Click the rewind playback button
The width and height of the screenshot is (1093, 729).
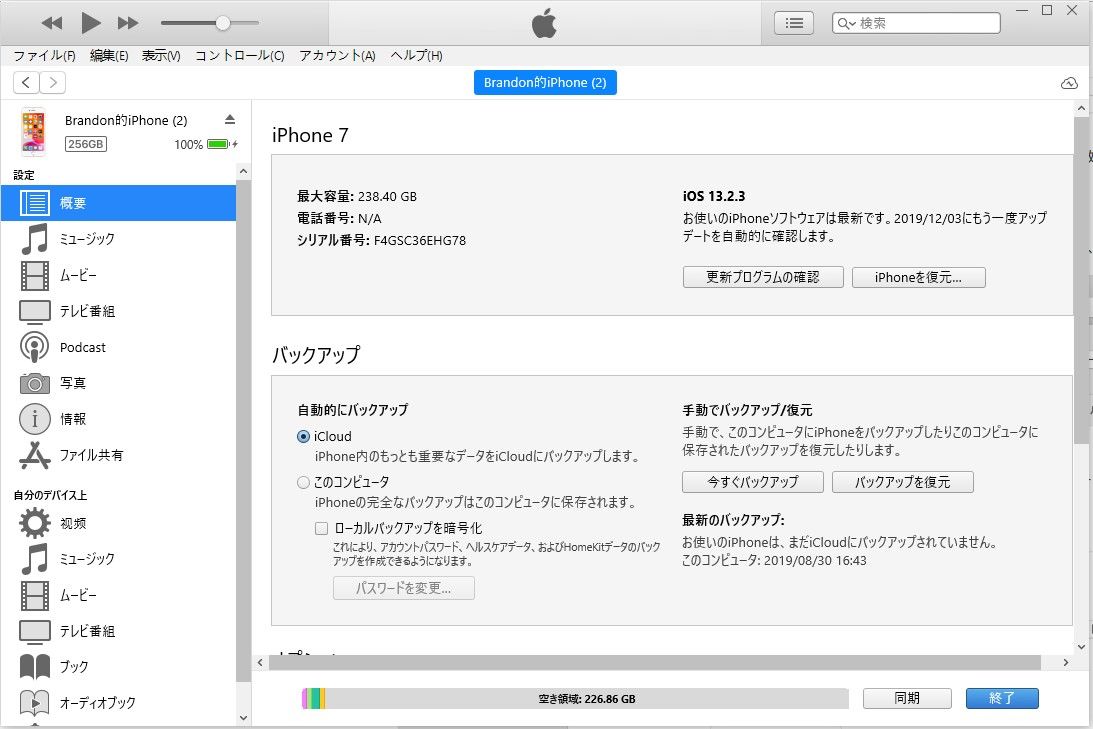pyautogui.click(x=52, y=23)
